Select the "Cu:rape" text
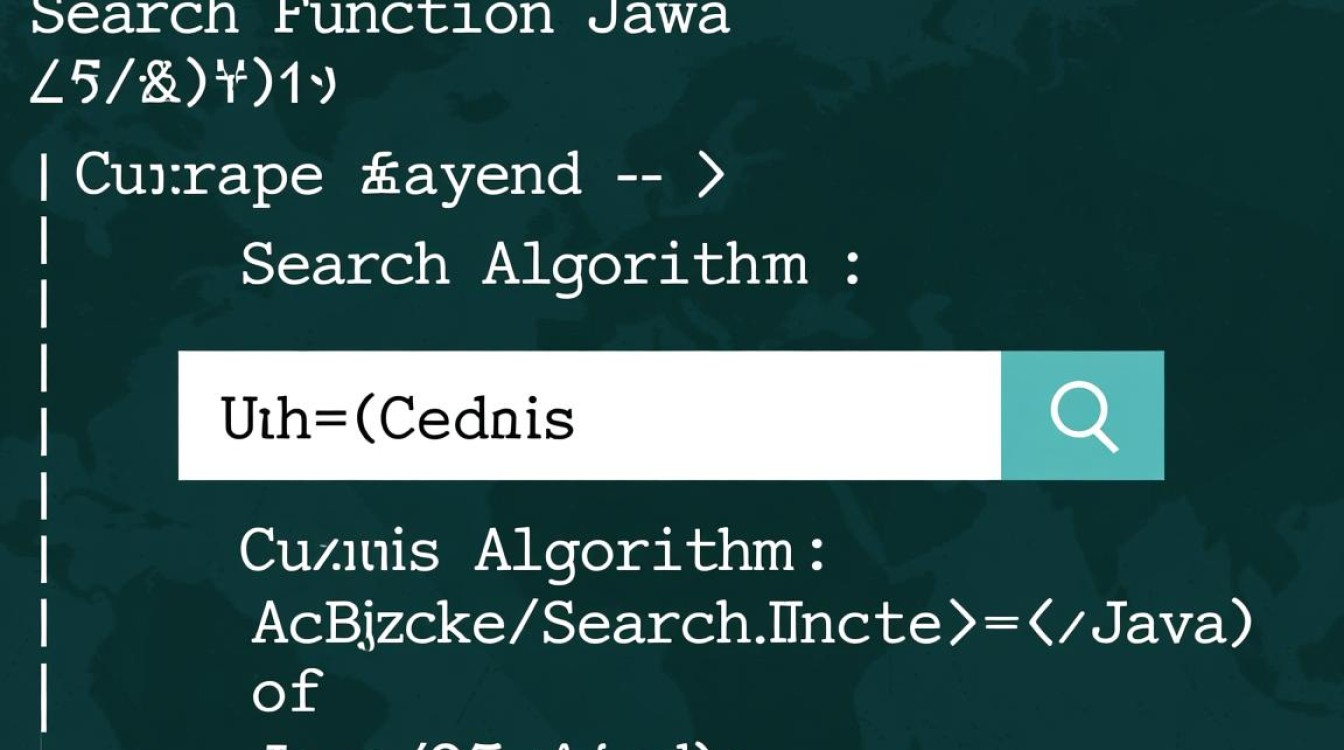1344x750 pixels. point(199,176)
